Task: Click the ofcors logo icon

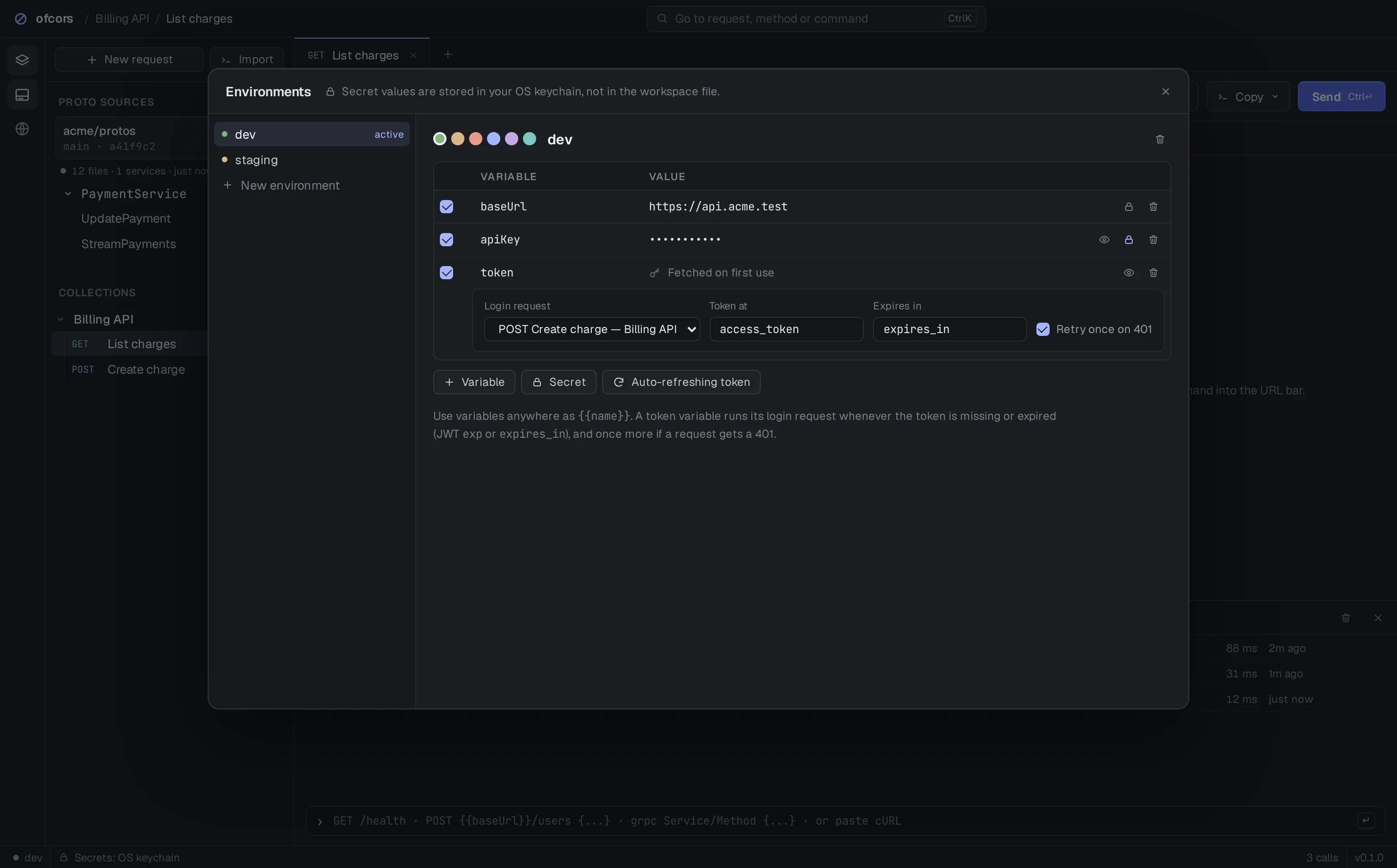Action: 21,19
